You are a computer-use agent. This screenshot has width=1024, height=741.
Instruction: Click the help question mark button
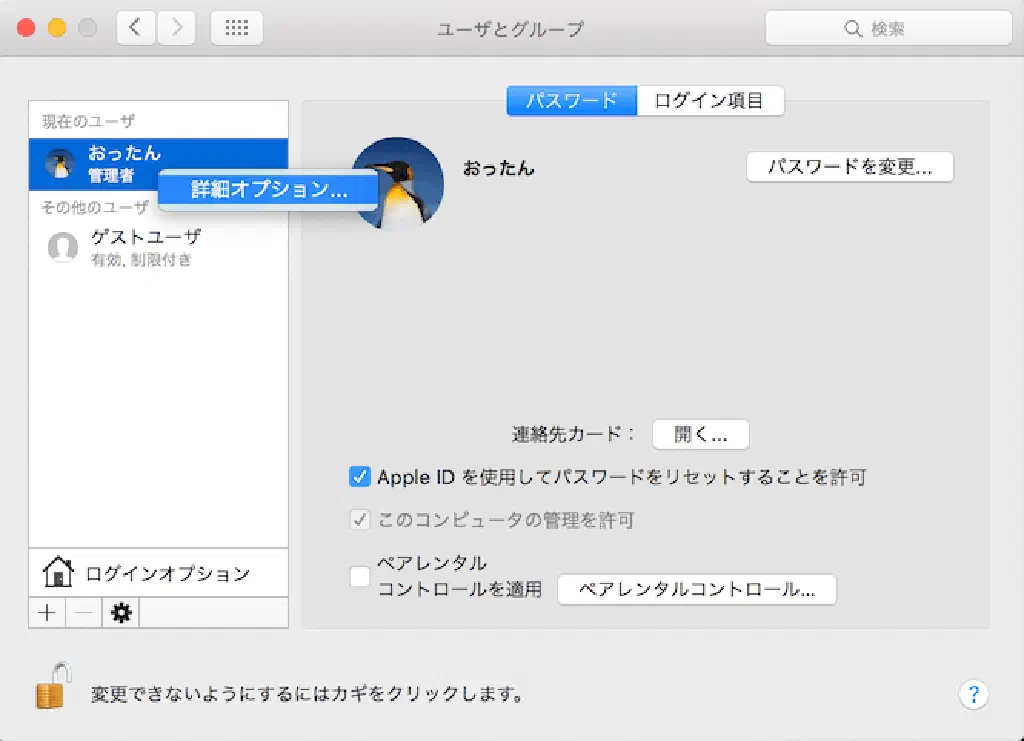click(973, 695)
